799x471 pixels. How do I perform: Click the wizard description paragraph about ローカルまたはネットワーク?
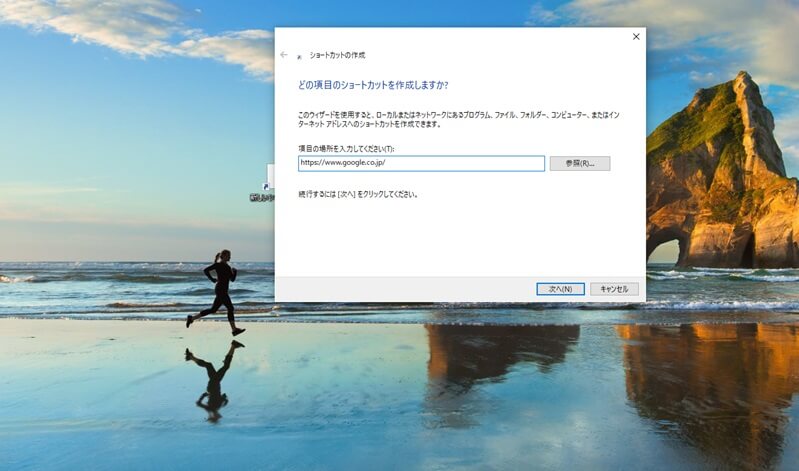pyautogui.click(x=459, y=119)
